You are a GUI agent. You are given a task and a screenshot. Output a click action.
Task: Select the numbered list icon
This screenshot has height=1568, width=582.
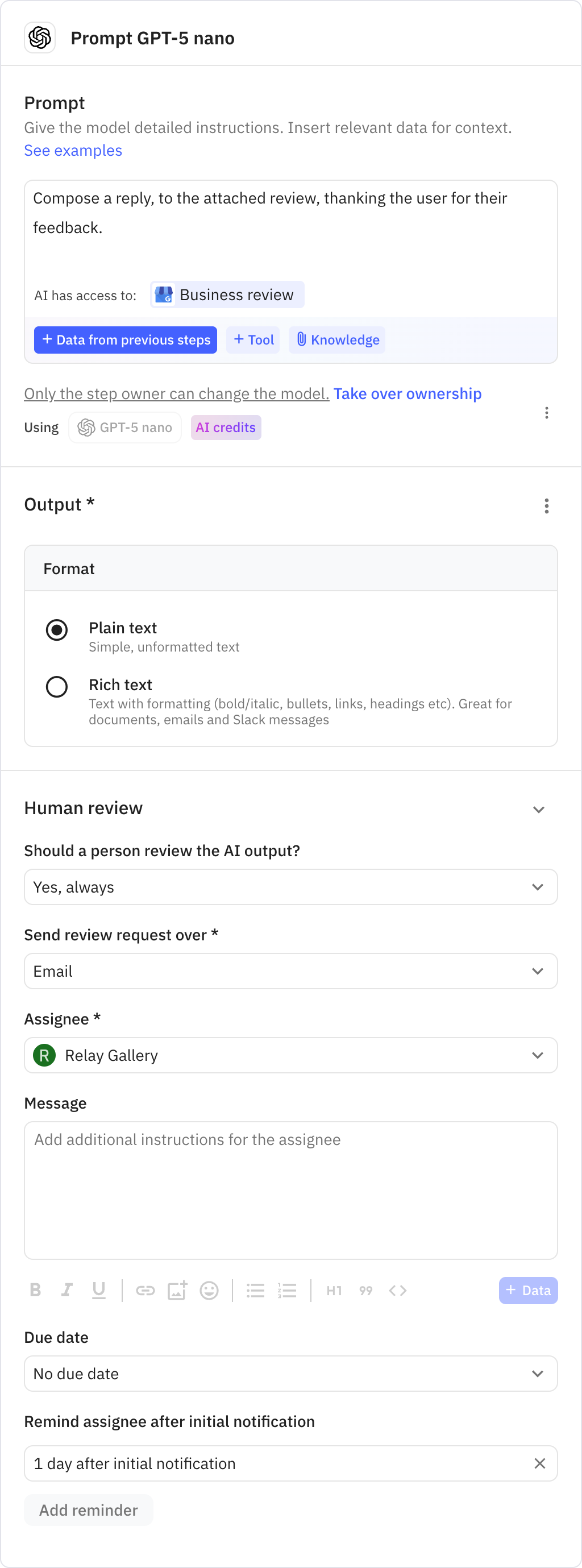click(x=287, y=1290)
